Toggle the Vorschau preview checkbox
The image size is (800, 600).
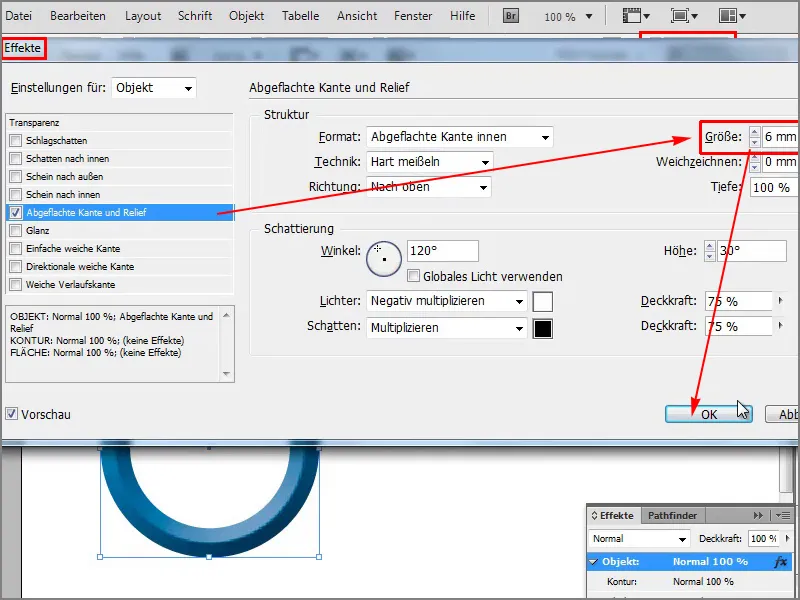(x=12, y=414)
